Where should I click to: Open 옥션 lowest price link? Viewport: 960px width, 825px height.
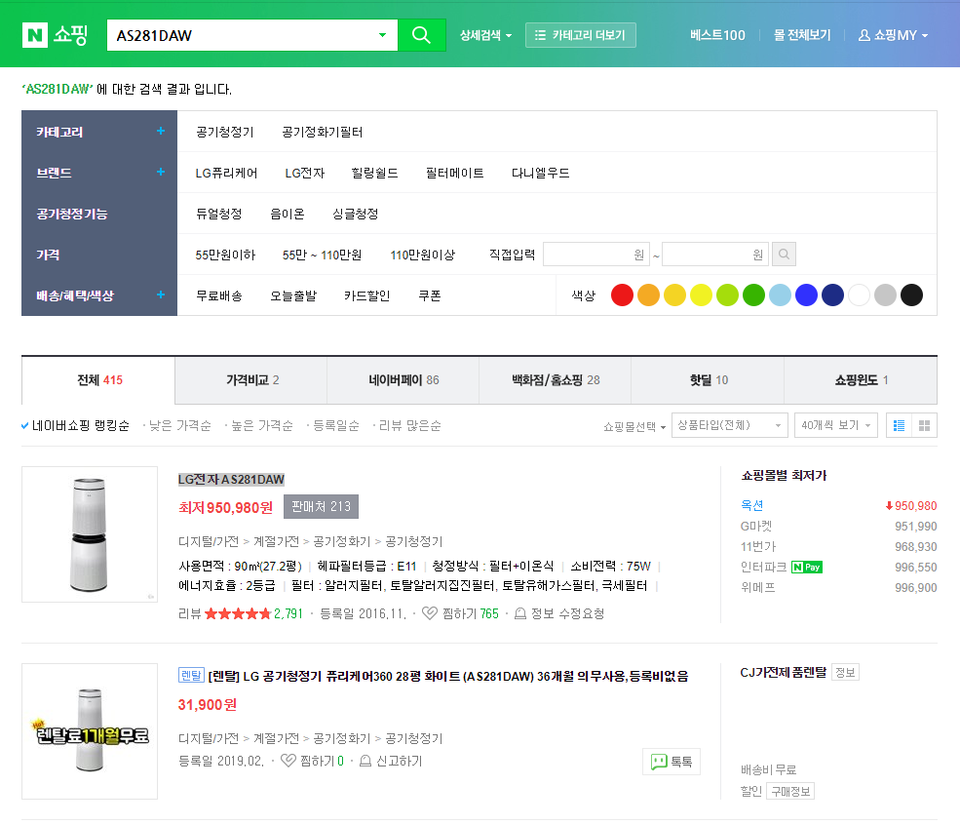pyautogui.click(x=752, y=505)
